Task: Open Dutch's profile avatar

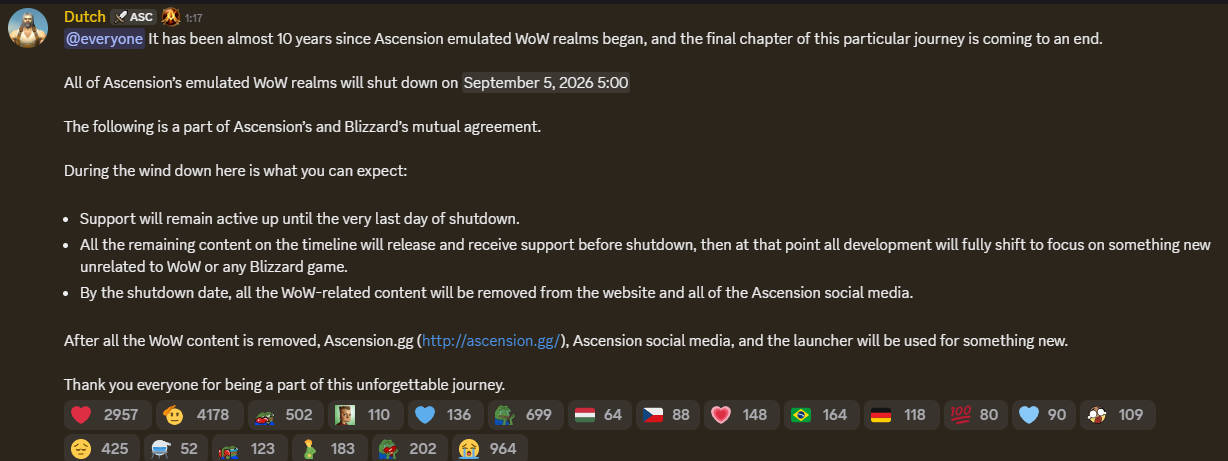Action: [27, 27]
